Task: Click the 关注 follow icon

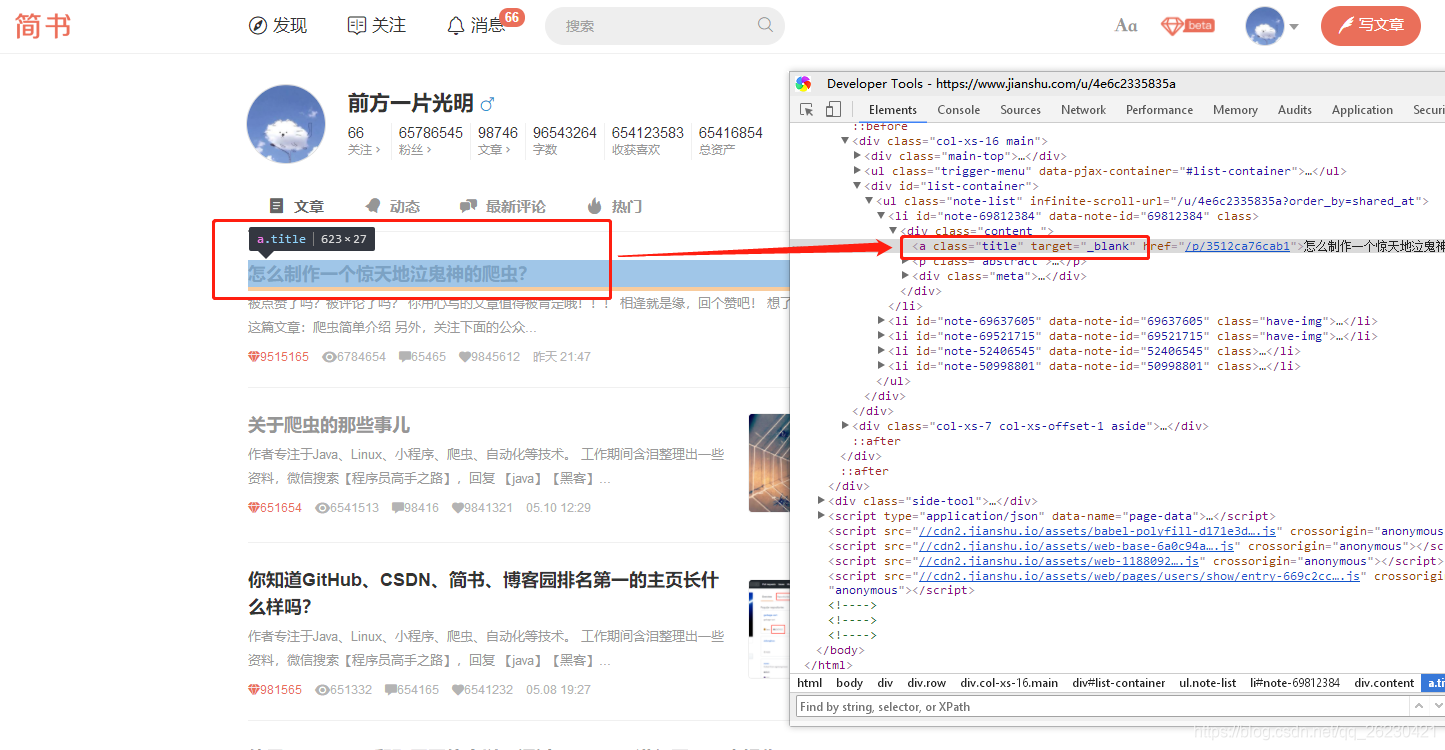Action: click(355, 26)
